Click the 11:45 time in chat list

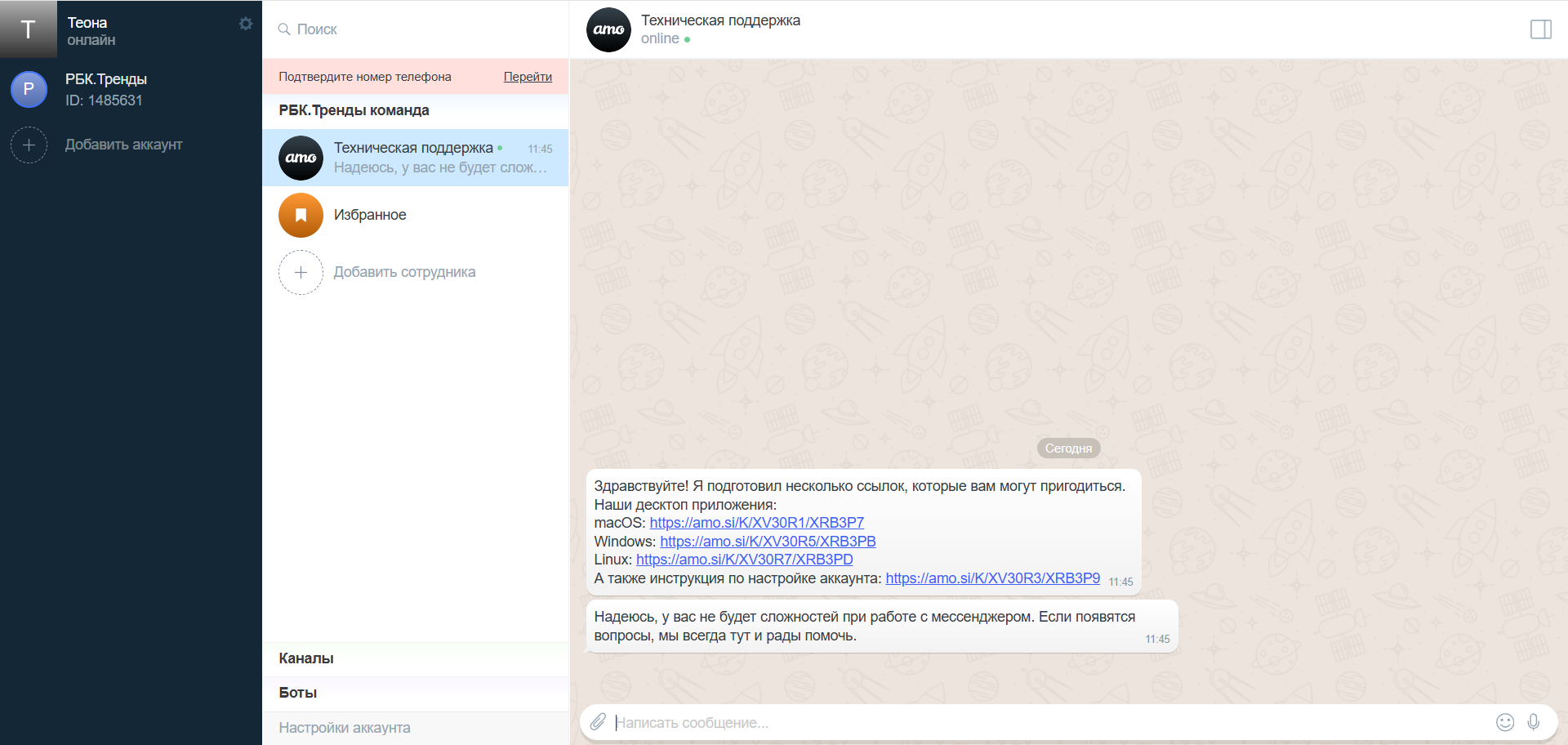[x=540, y=149]
